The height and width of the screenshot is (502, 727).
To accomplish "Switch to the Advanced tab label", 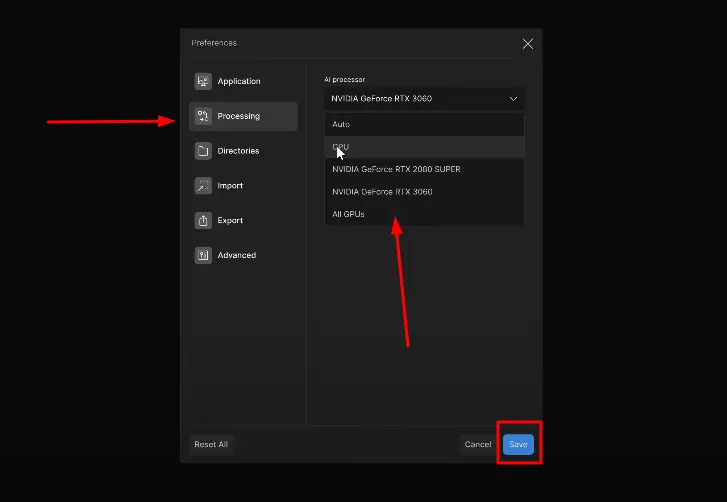I will click(236, 255).
